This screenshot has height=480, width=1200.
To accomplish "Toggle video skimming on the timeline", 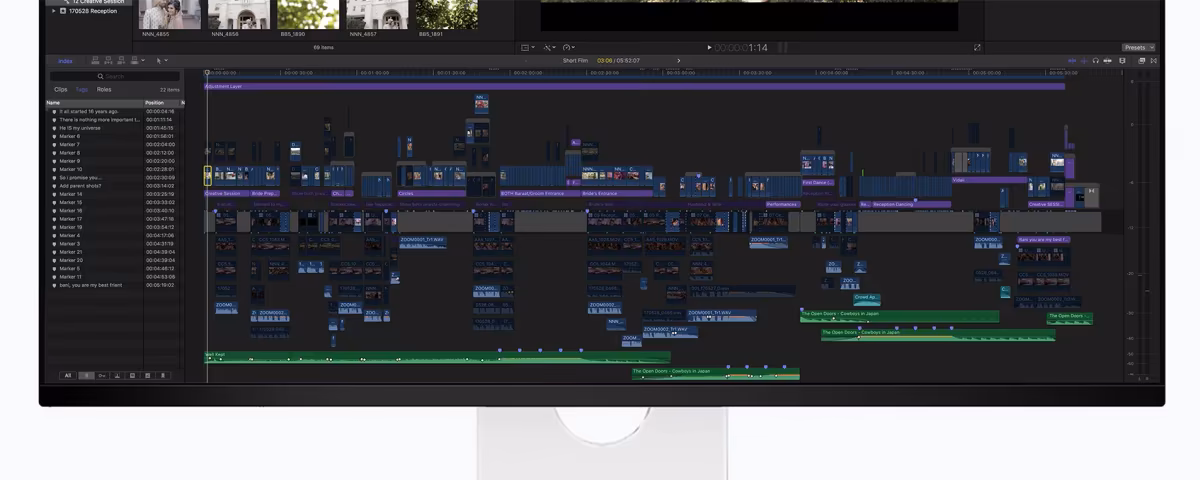I will click(1072, 60).
